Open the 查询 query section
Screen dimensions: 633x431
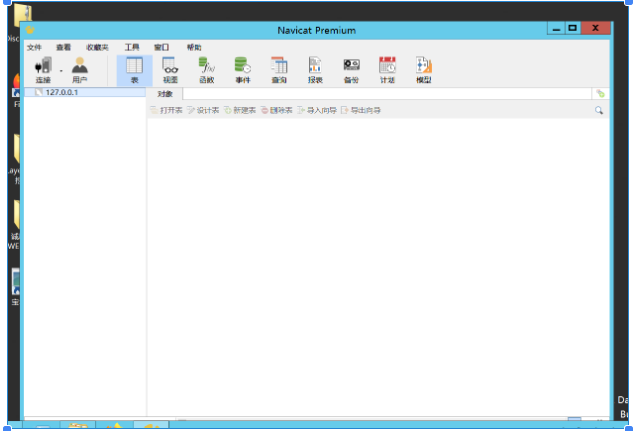[x=279, y=70]
